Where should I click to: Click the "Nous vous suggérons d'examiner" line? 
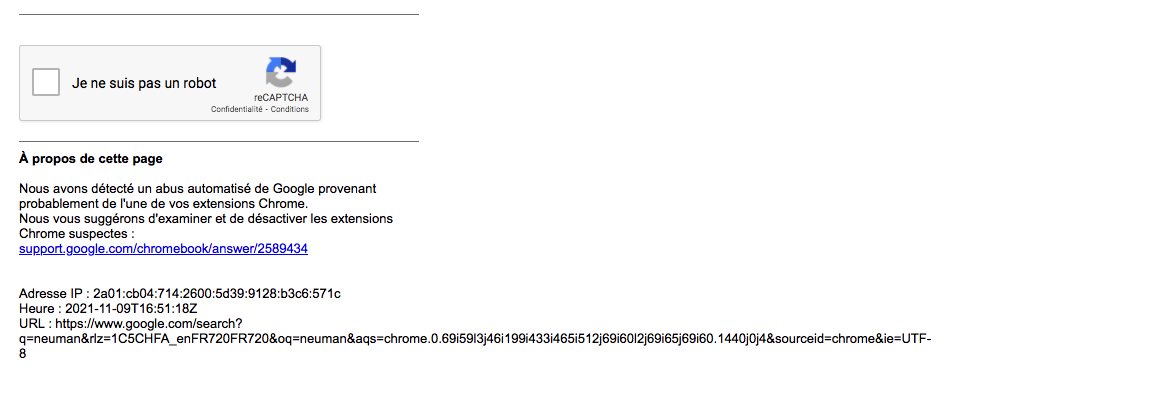[205, 218]
